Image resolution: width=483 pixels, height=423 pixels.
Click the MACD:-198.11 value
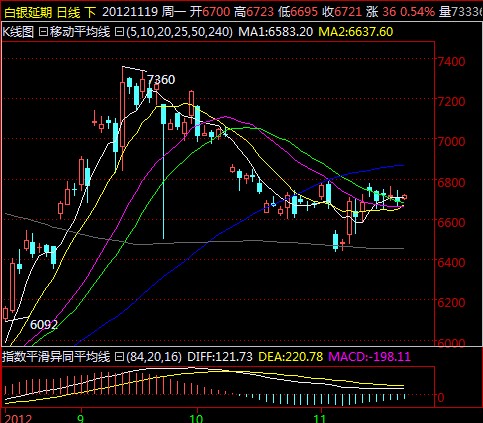[x=369, y=357]
